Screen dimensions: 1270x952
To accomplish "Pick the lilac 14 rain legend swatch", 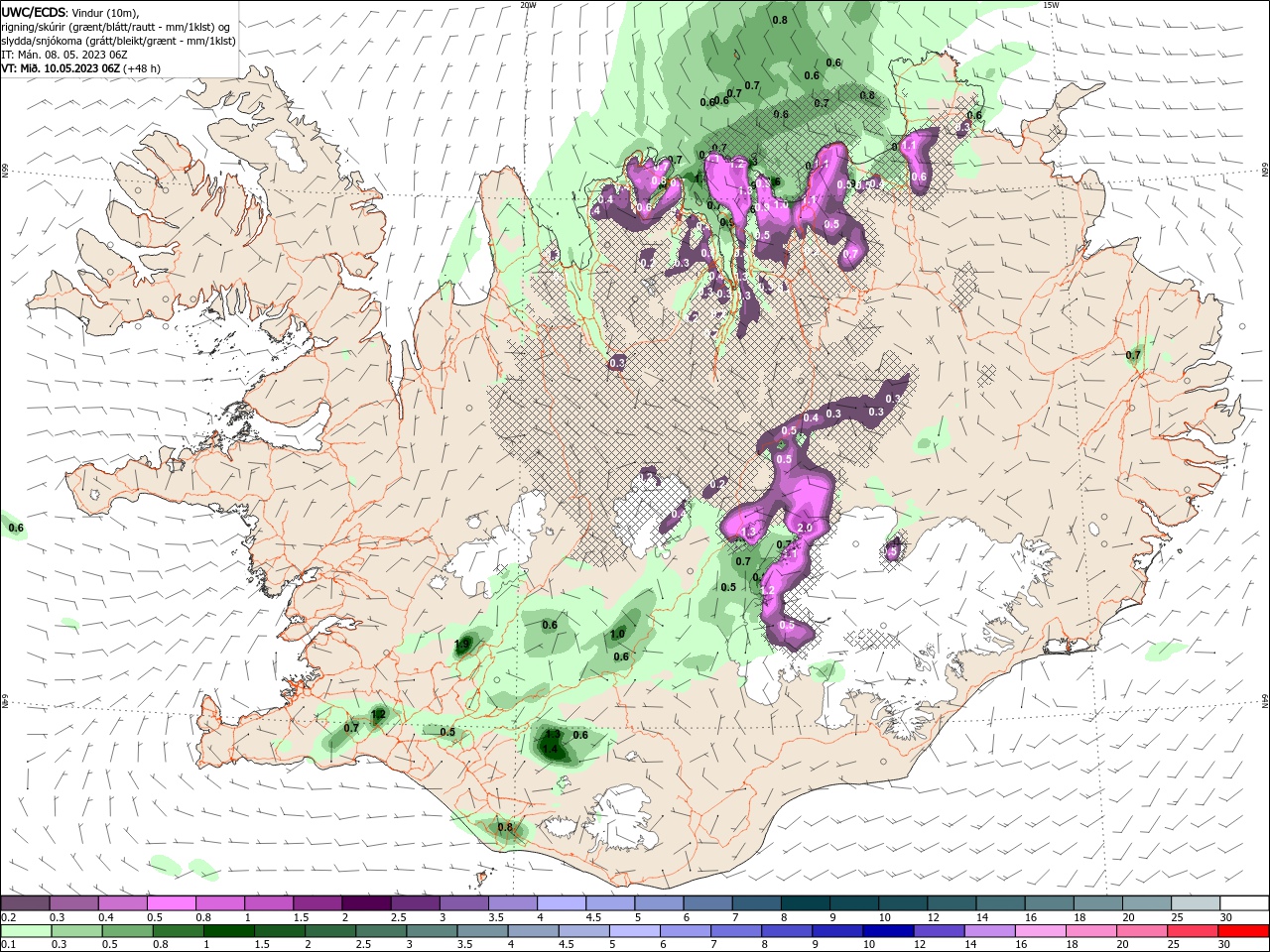I will (988, 931).
